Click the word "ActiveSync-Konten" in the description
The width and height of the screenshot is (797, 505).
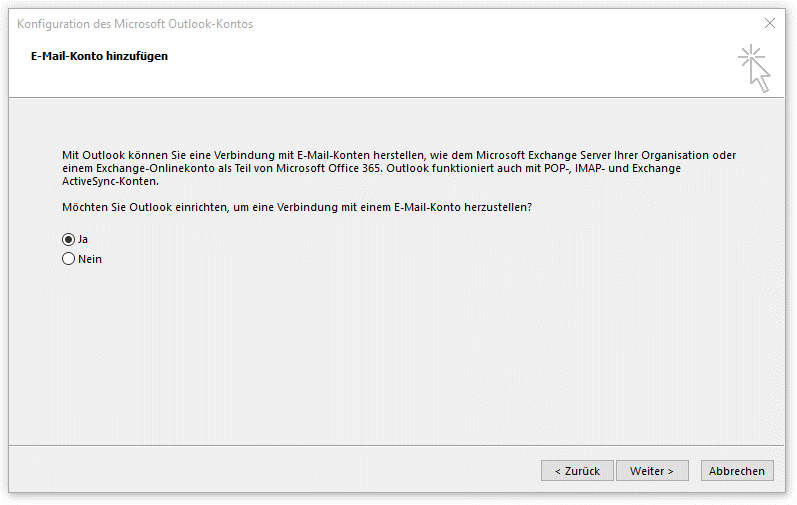pyautogui.click(x=110, y=182)
